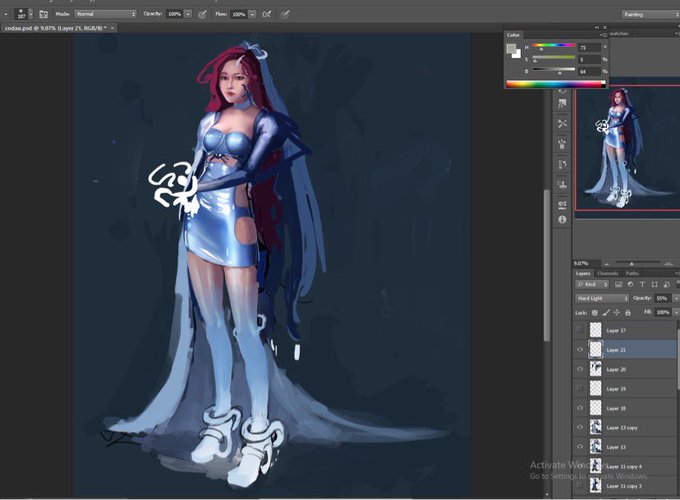This screenshot has width=680, height=500.
Task: Click the lock all padlock icon
Action: [628, 313]
